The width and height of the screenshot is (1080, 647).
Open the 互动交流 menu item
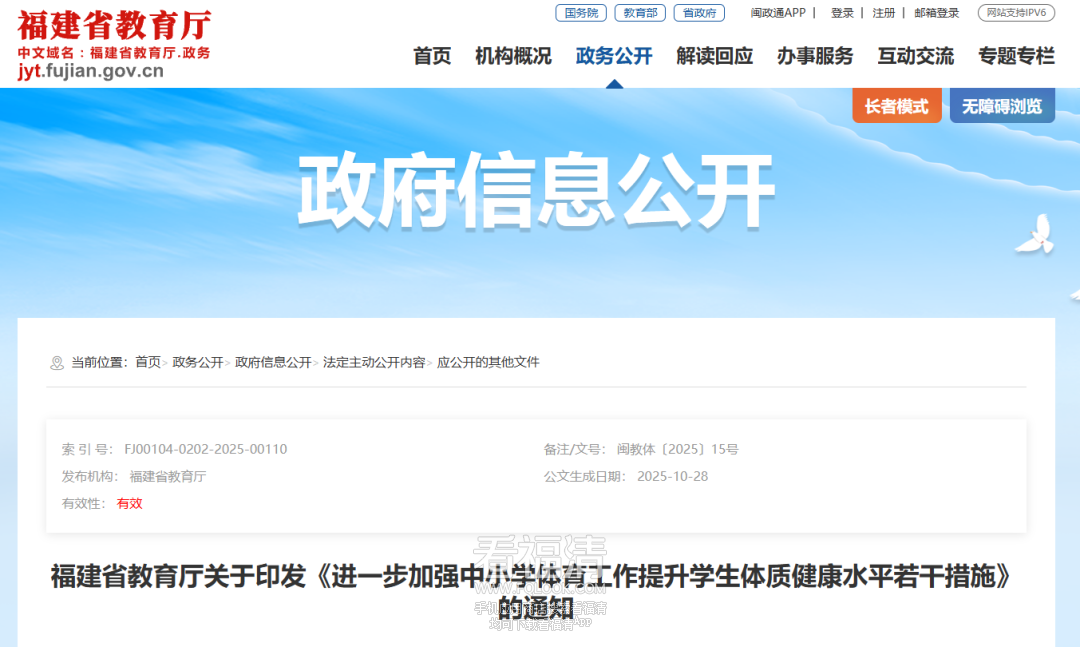tap(916, 56)
